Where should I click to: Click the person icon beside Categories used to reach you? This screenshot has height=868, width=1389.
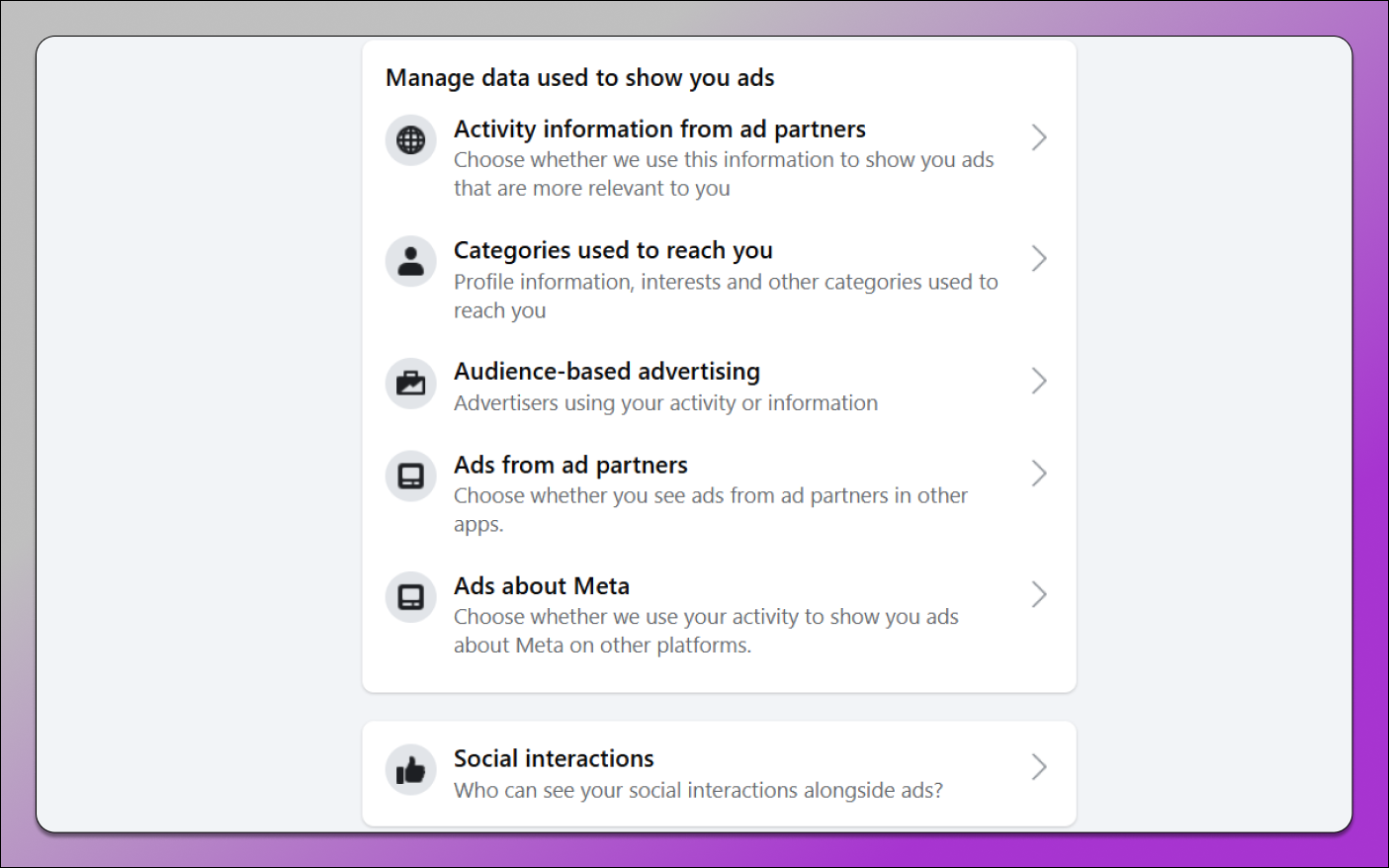(410, 261)
